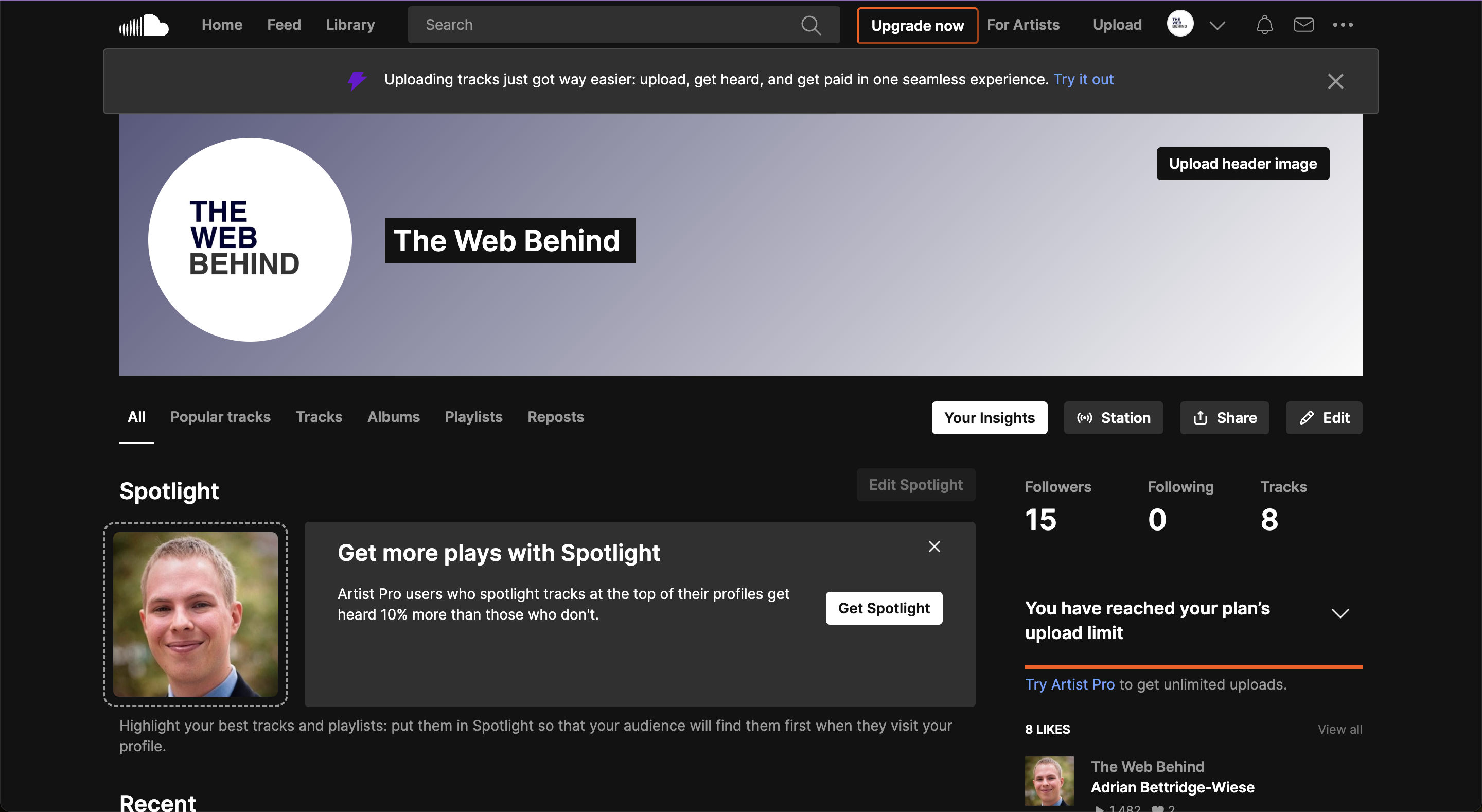
Task: Click Get Spotlight
Action: coord(884,608)
